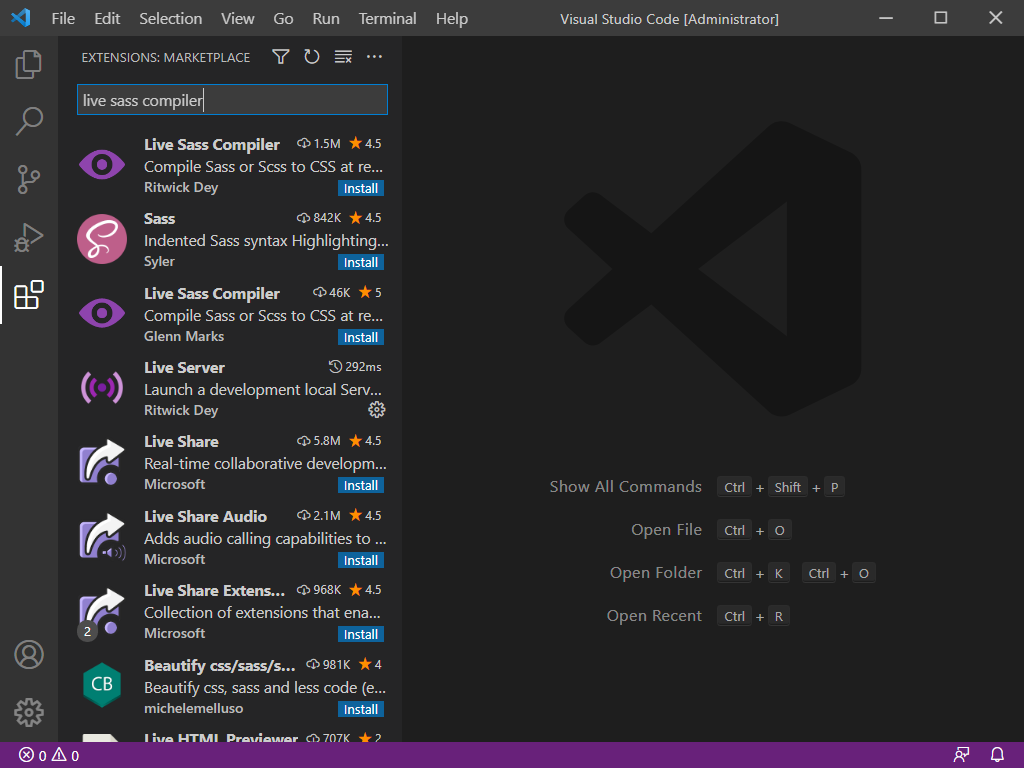Open the Explorer view in activity bar
Viewport: 1024px width, 768px height.
tap(29, 64)
